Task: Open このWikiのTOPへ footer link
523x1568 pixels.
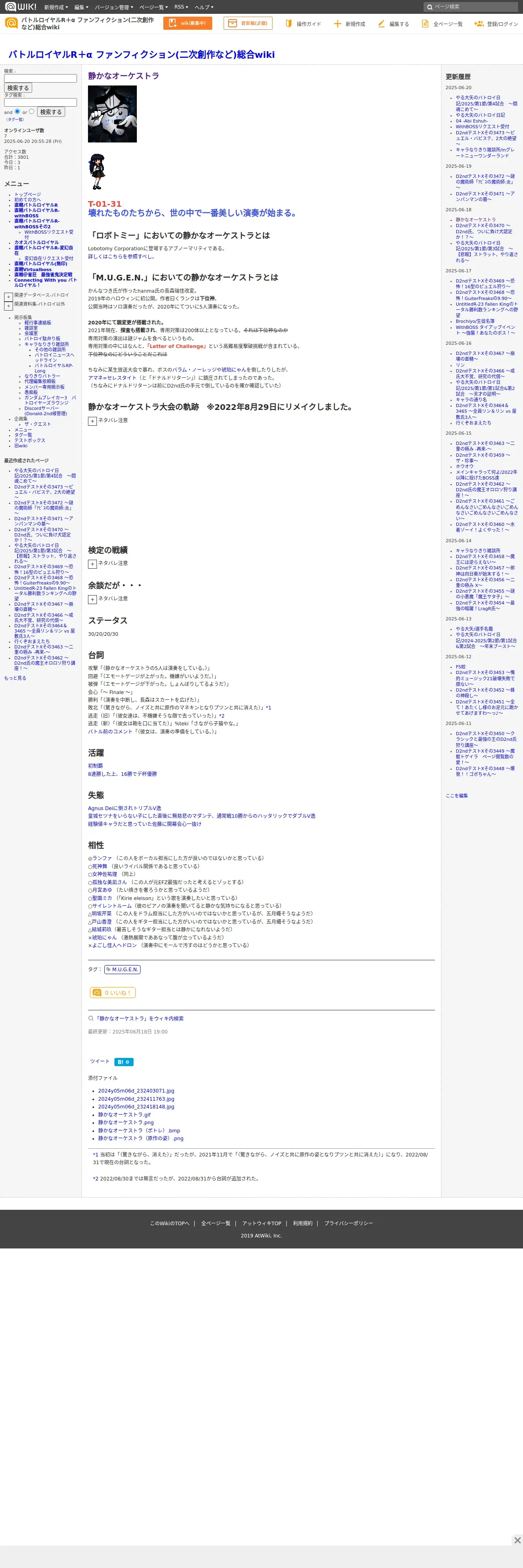Action: 170,1223
